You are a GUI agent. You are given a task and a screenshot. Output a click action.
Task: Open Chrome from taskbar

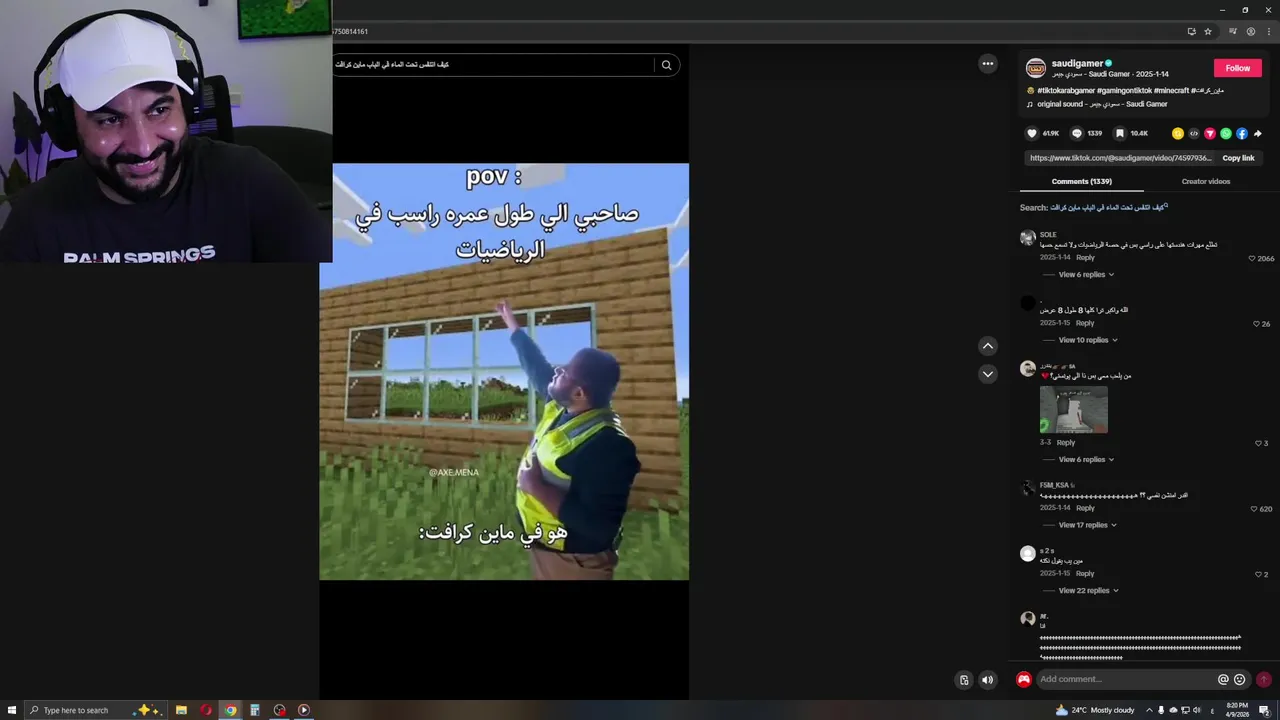click(x=231, y=710)
